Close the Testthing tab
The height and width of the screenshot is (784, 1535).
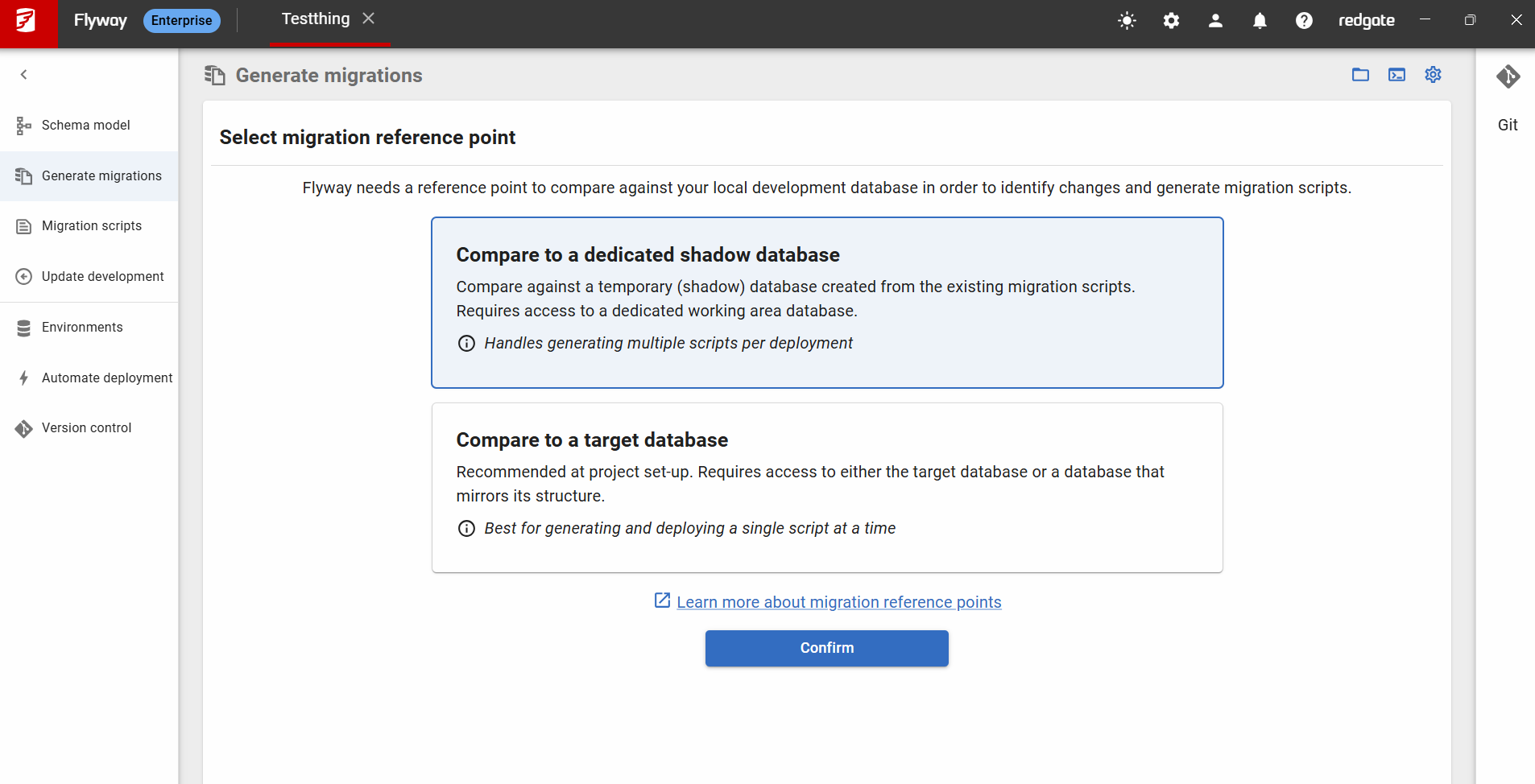click(x=369, y=19)
